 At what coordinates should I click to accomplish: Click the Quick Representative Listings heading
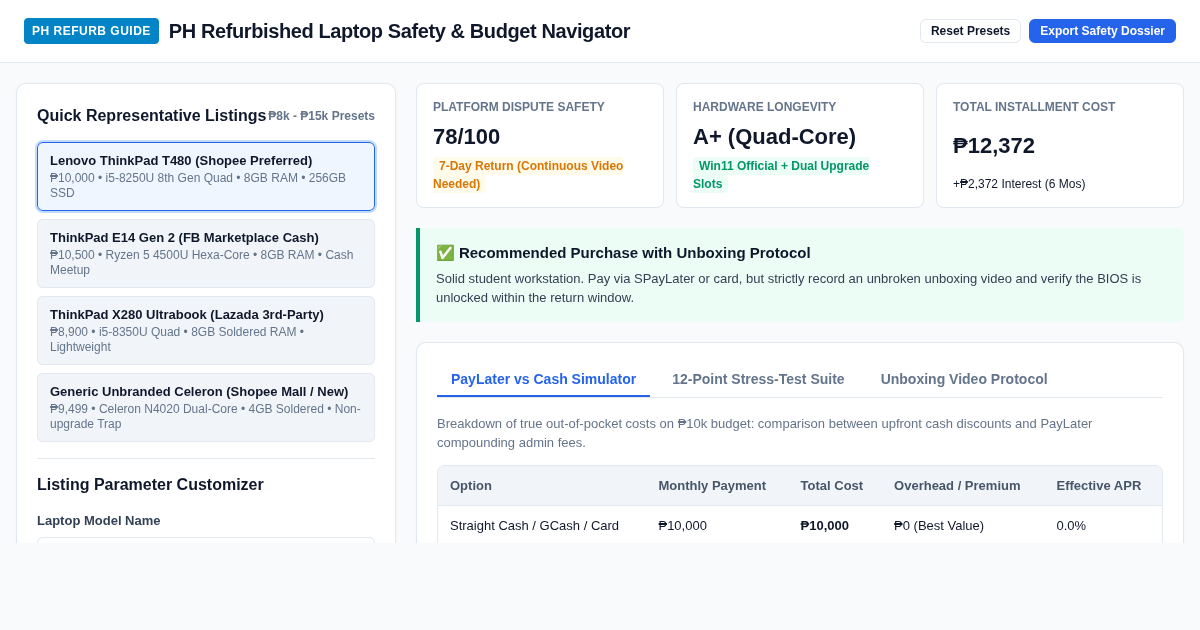(151, 116)
